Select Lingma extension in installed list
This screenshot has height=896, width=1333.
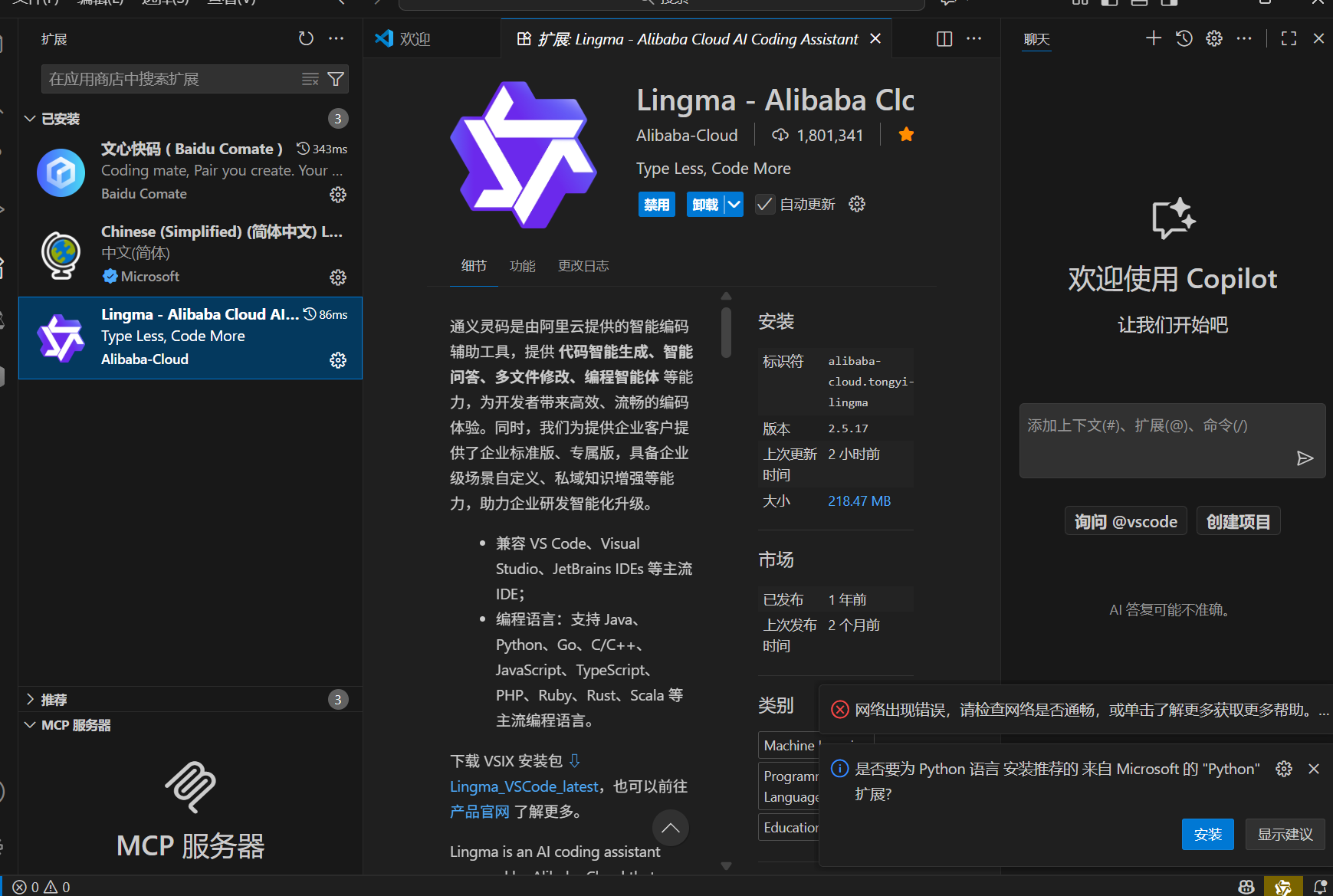coord(191,338)
